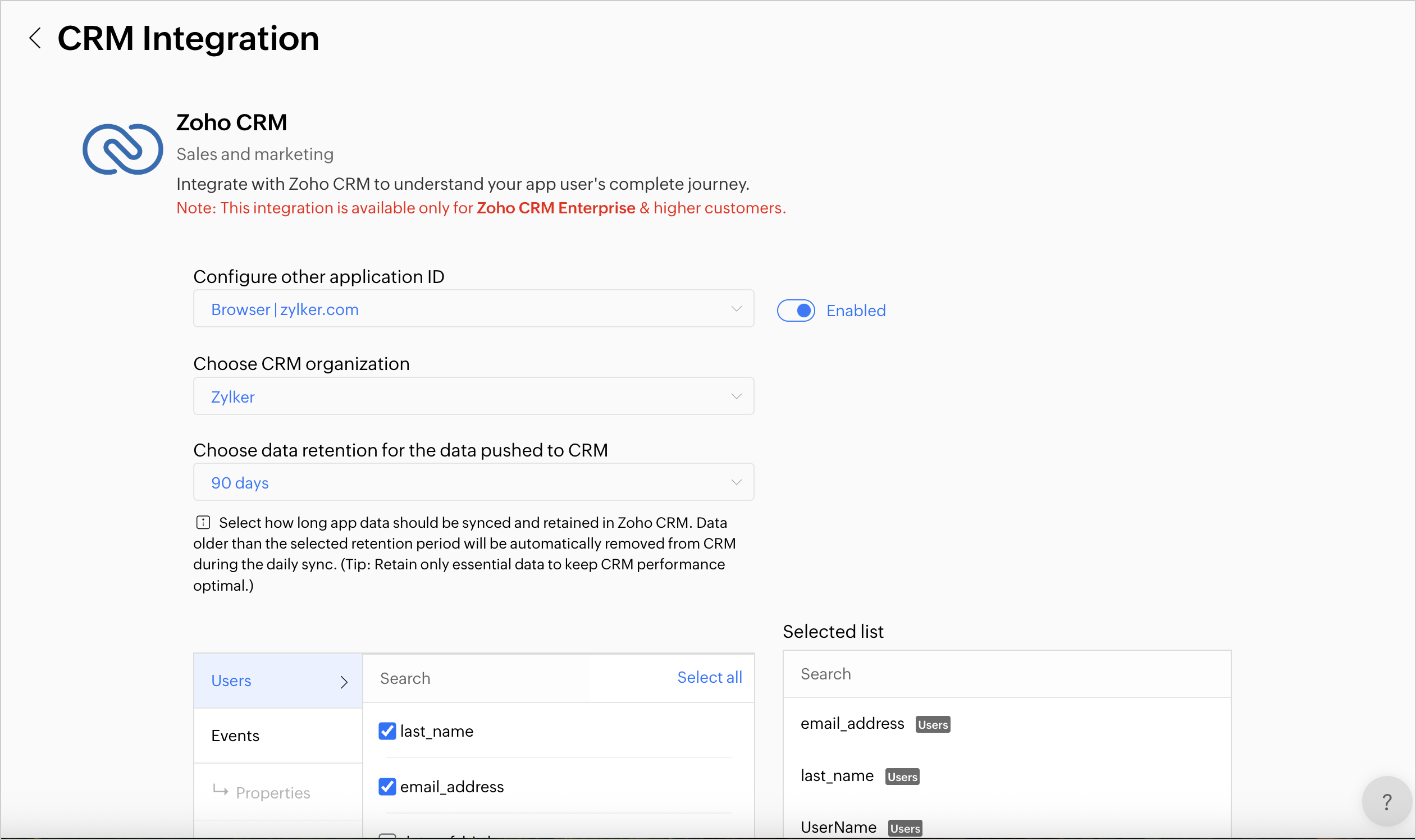The width and height of the screenshot is (1416, 840).
Task: Click Users tag next to email_address
Action: point(932,724)
